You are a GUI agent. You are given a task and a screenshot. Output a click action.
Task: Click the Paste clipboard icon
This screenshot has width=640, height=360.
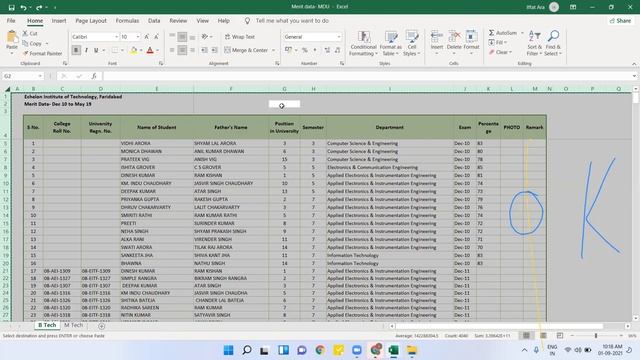coord(11,38)
